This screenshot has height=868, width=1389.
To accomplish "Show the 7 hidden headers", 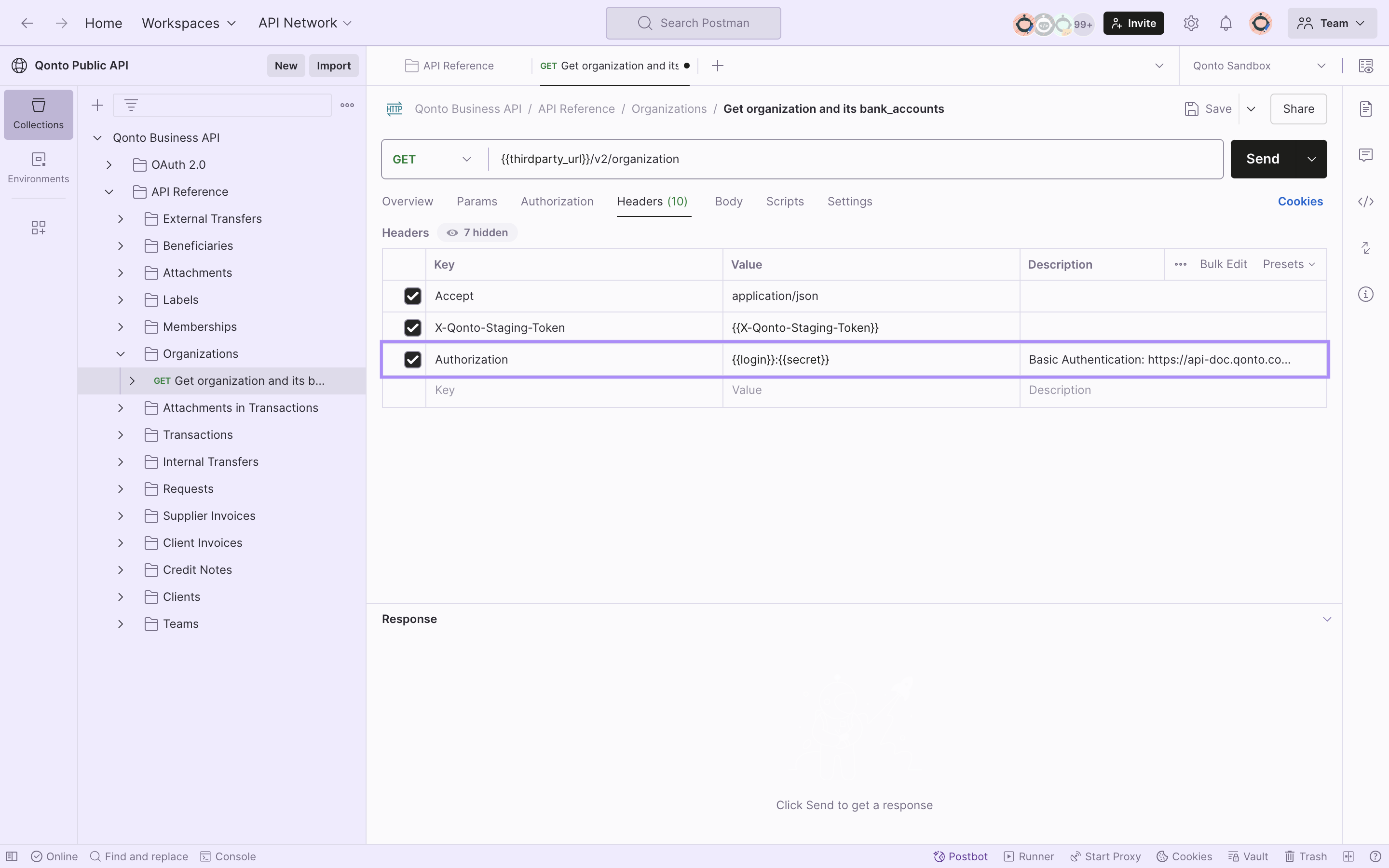I will pyautogui.click(x=477, y=232).
